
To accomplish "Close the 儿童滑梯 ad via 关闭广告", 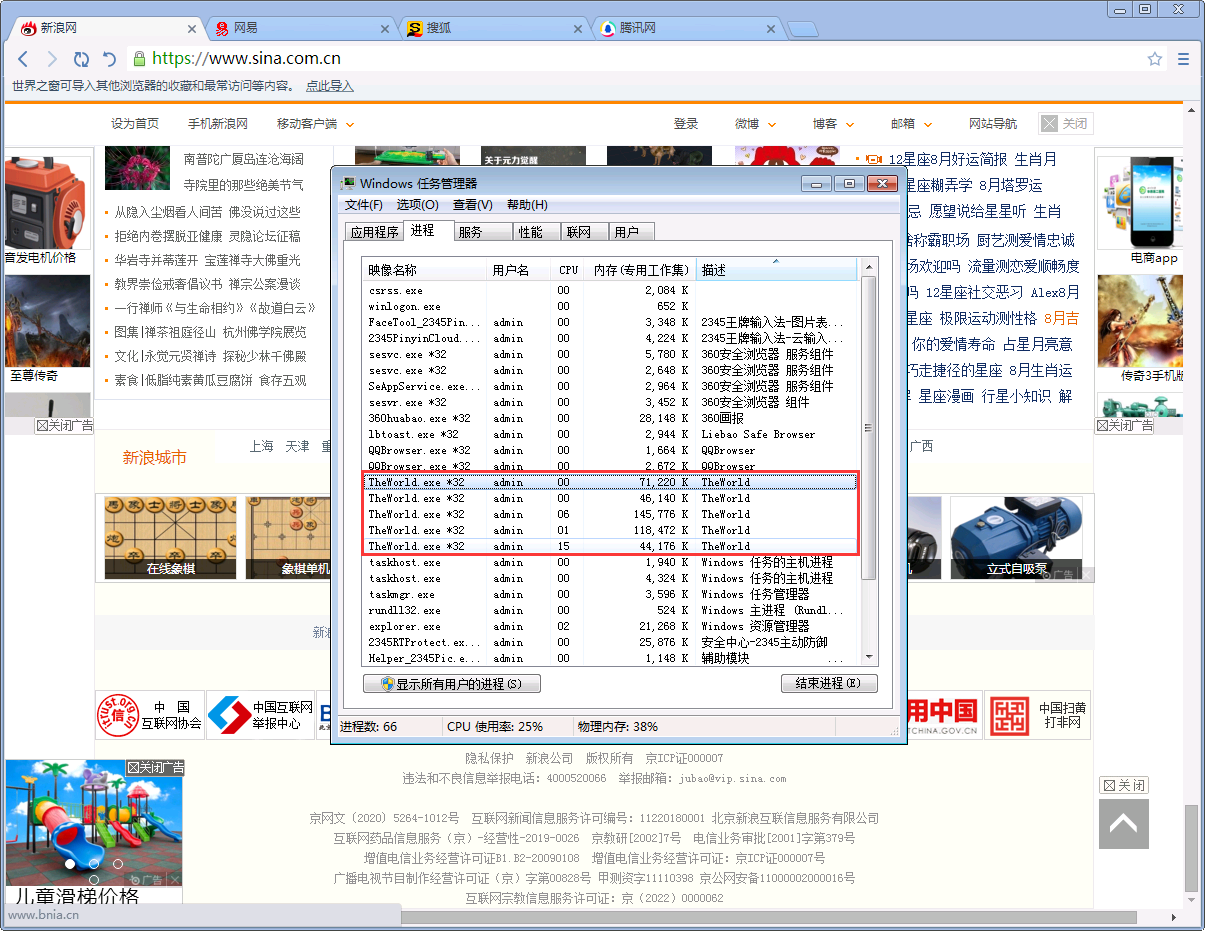I will click(155, 767).
